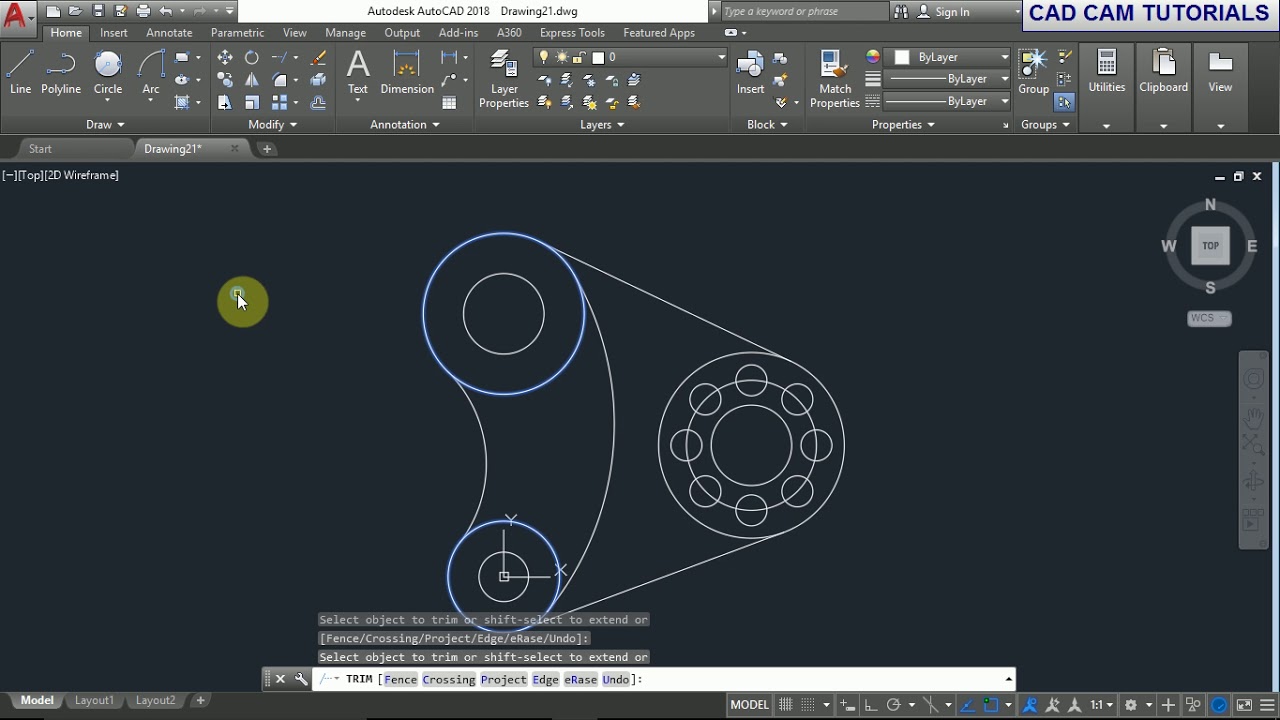Click MODEL button in status bar
This screenshot has height=720, width=1280.
pyautogui.click(x=750, y=705)
